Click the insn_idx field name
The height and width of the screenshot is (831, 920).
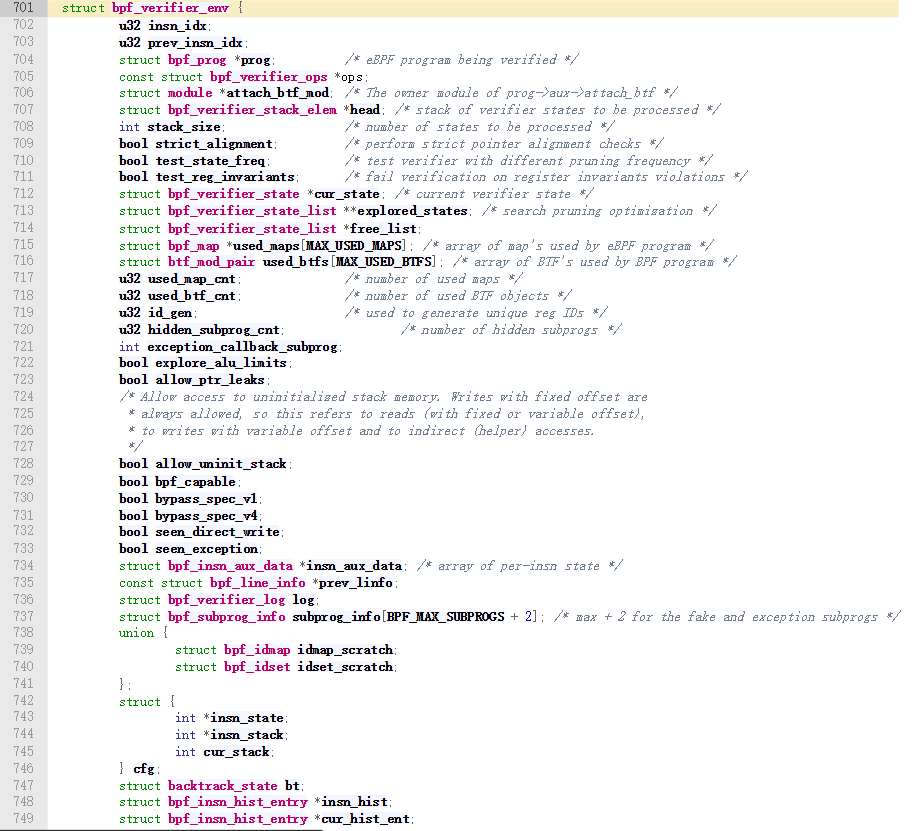pyautogui.click(x=177, y=26)
